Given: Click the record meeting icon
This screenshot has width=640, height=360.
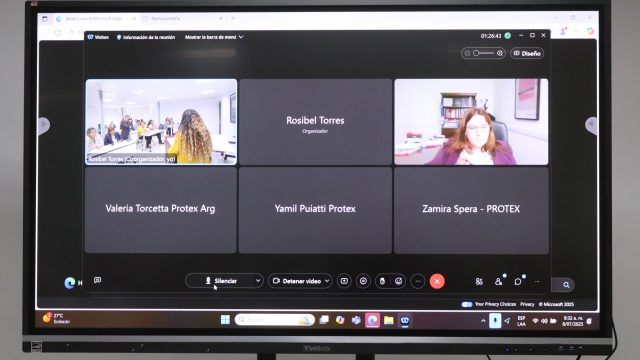Looking at the screenshot, I should click(x=363, y=281).
